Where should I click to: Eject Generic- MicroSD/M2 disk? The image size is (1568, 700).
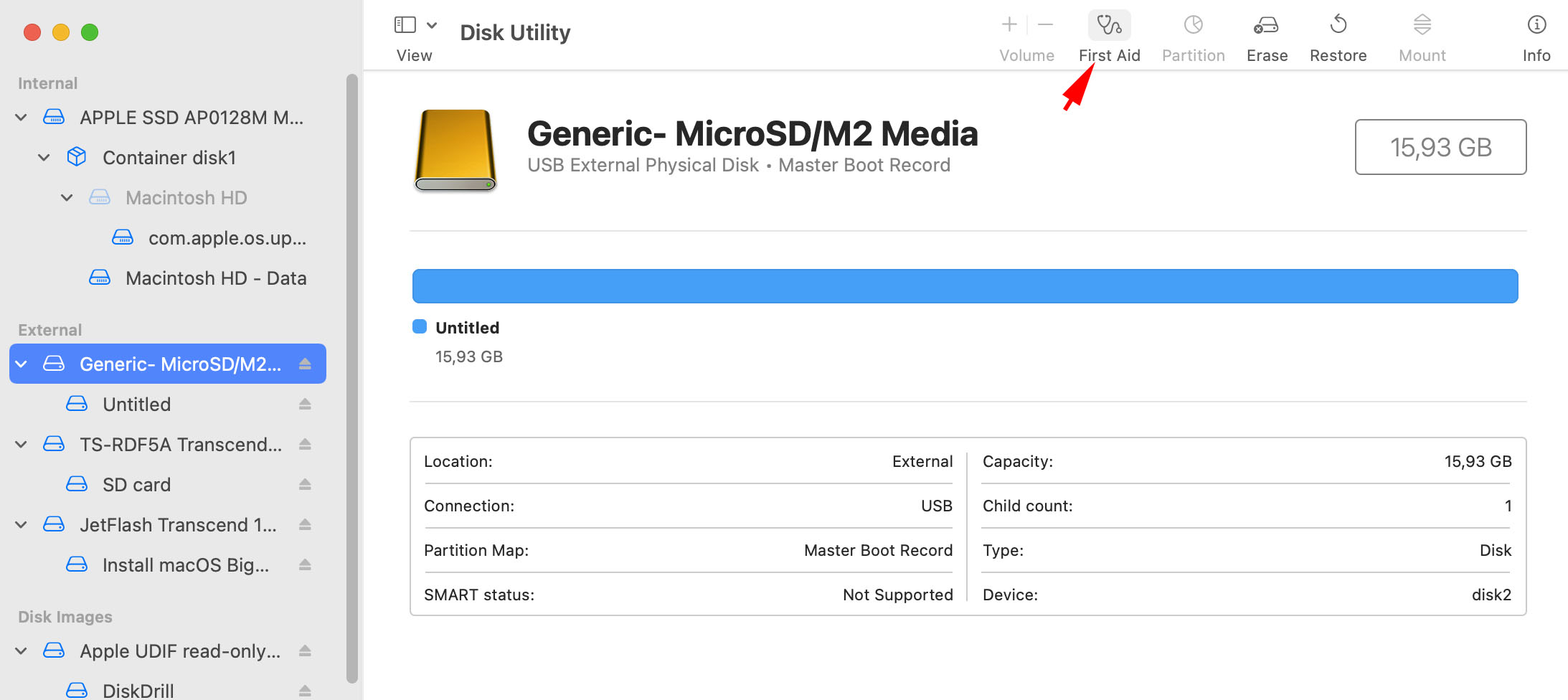tap(305, 364)
